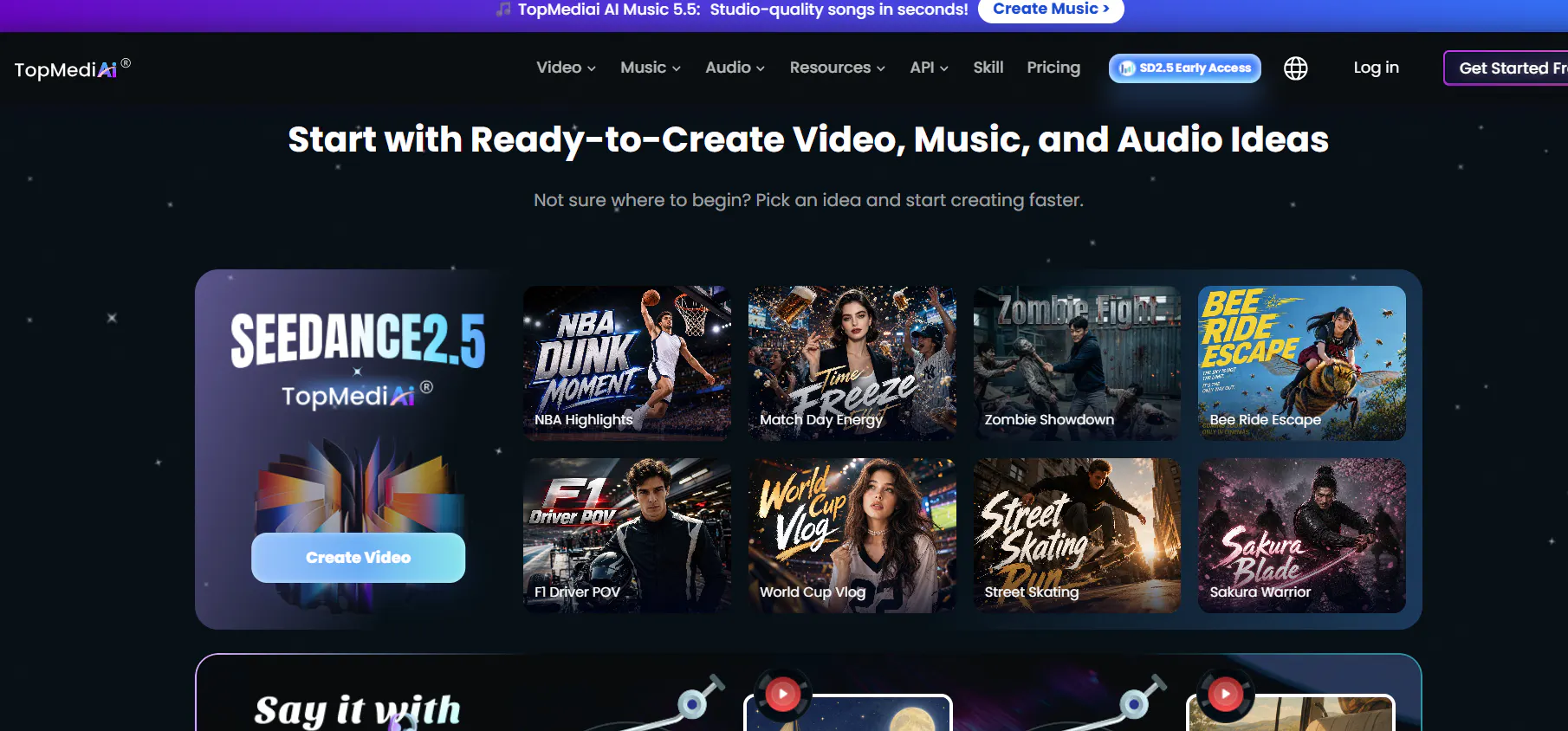Expand the Resources dropdown menu
Viewport: 1568px width, 731px height.
click(837, 68)
